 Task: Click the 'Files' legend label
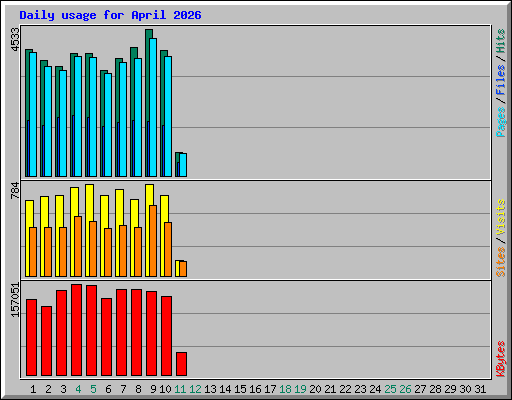500,79
